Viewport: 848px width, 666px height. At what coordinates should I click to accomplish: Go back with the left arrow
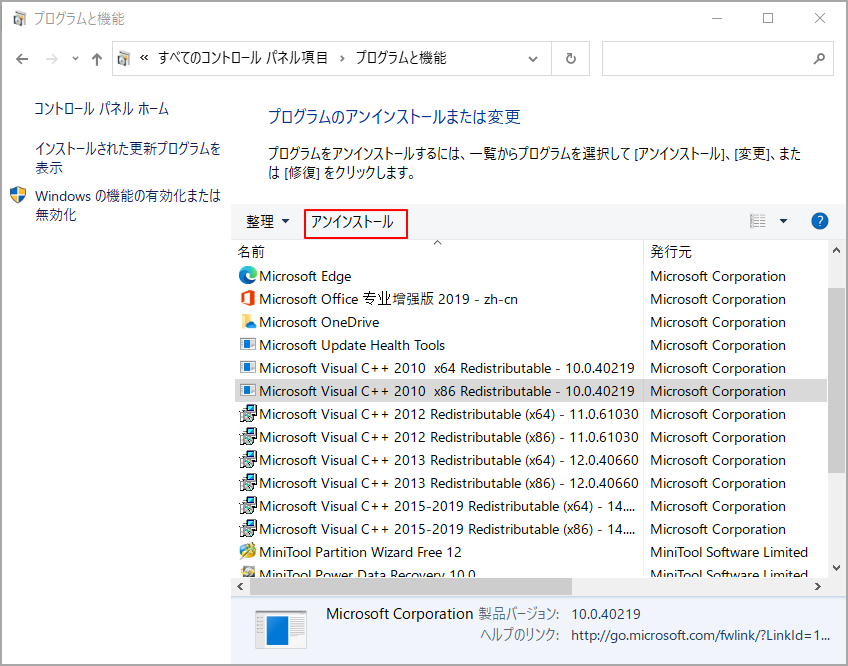22,59
